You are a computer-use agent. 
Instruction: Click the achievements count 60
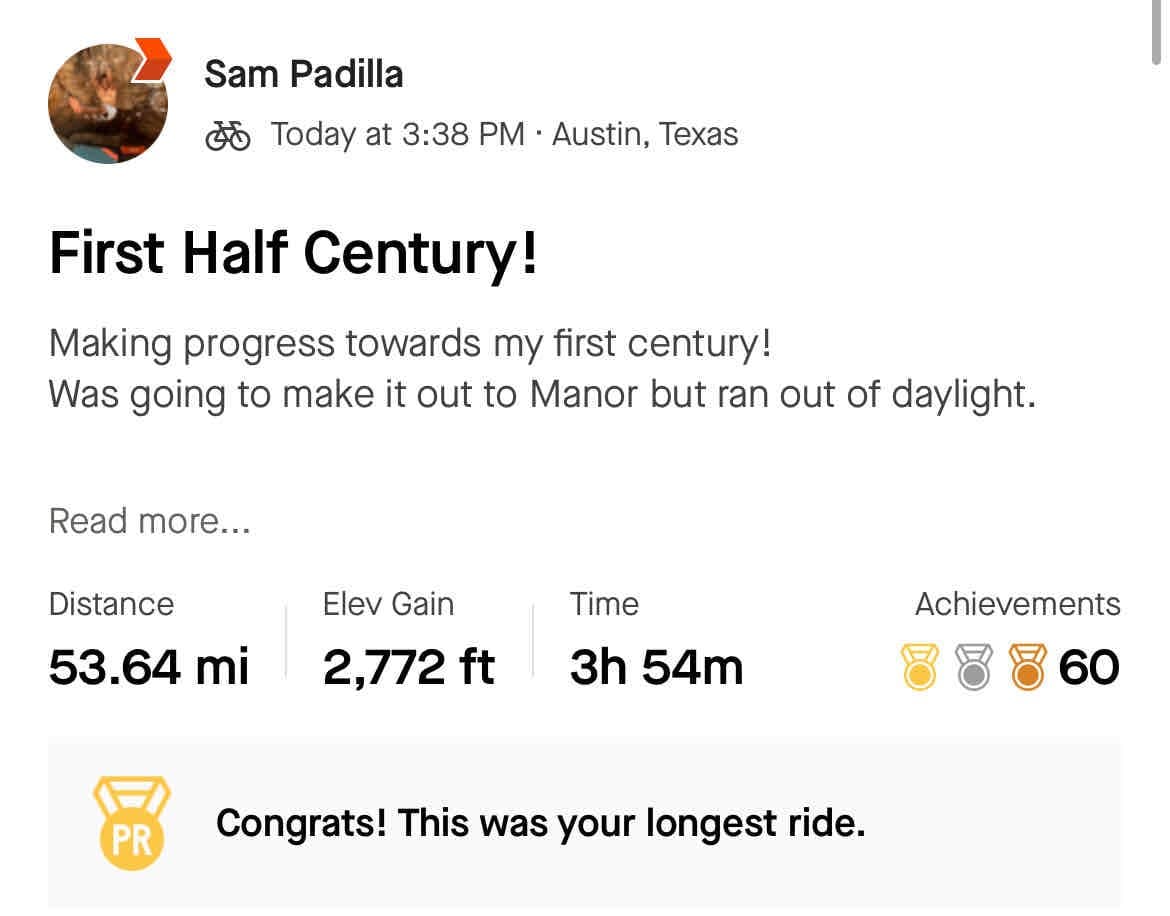pos(1089,668)
